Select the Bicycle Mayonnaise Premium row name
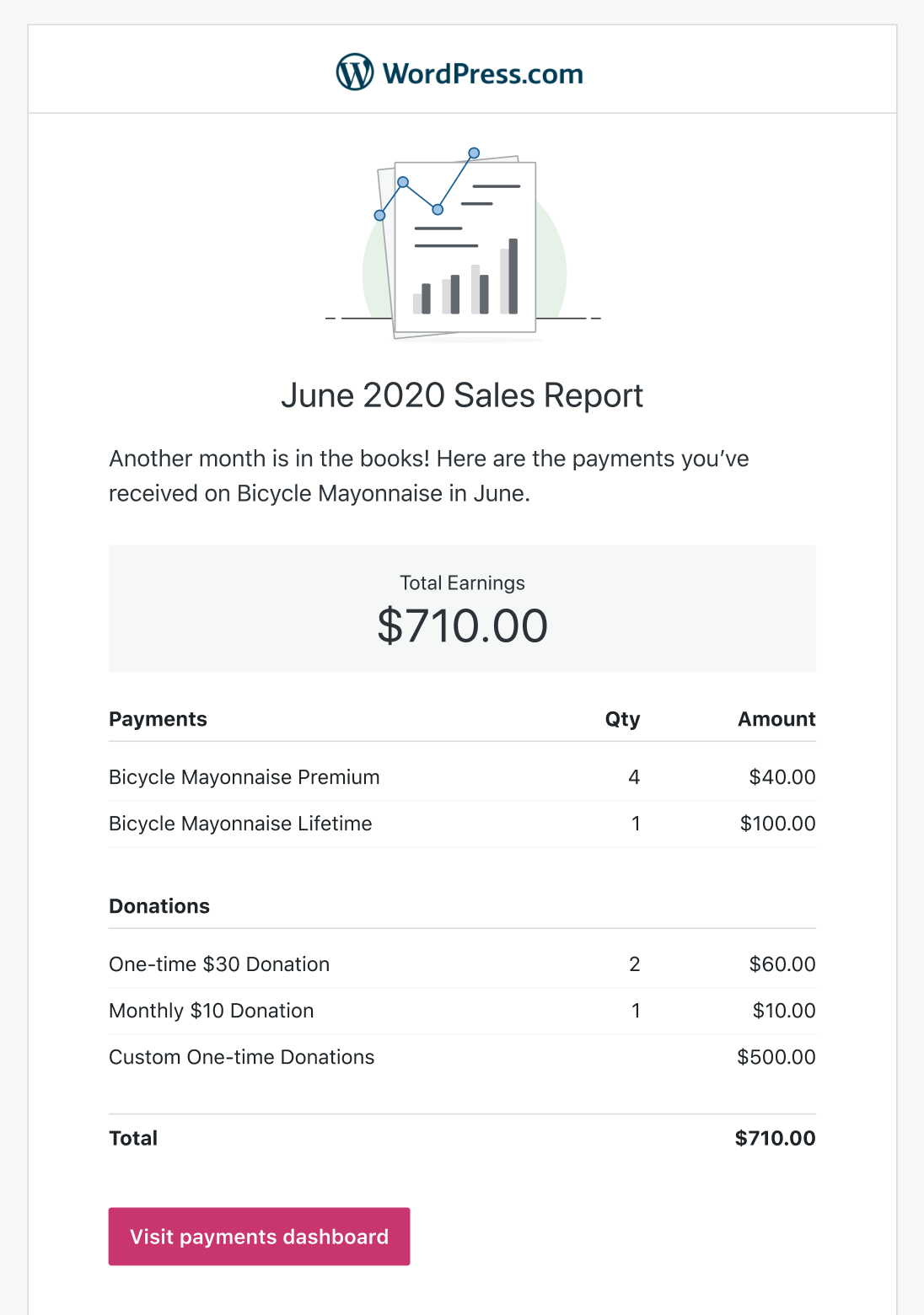The height and width of the screenshot is (1315, 924). [244, 777]
